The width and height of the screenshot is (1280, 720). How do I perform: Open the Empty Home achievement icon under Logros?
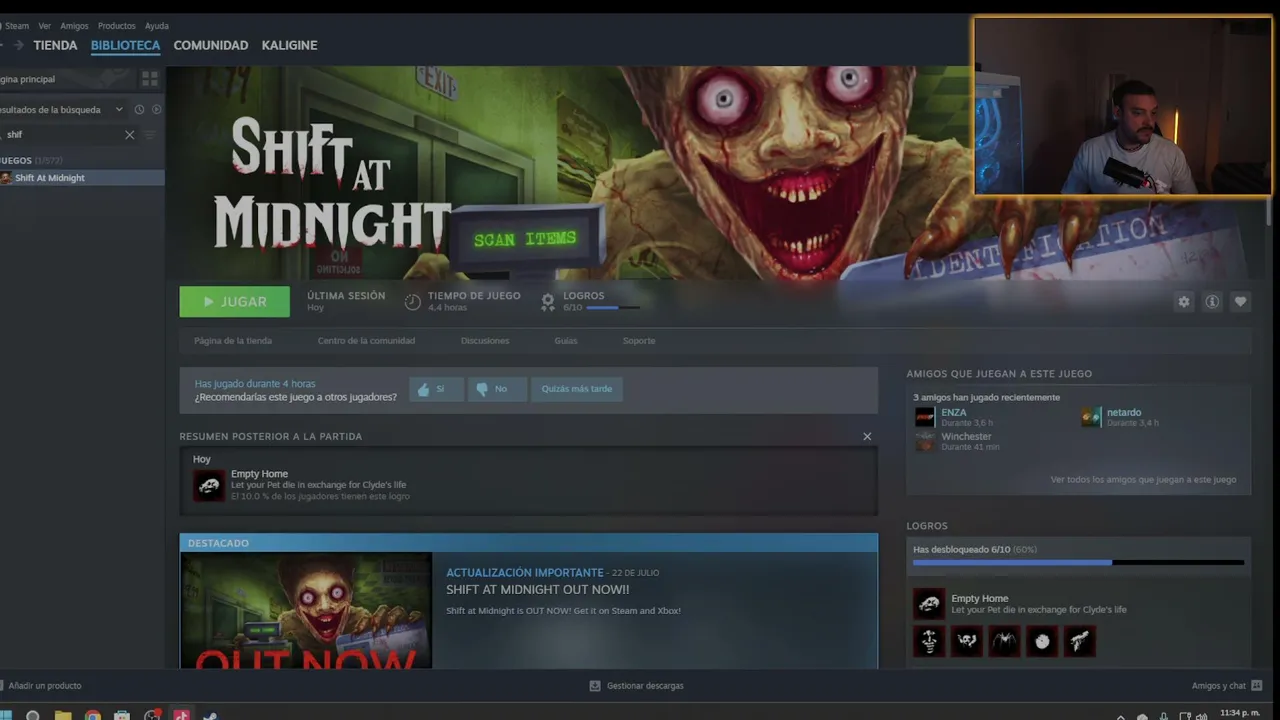point(929,603)
